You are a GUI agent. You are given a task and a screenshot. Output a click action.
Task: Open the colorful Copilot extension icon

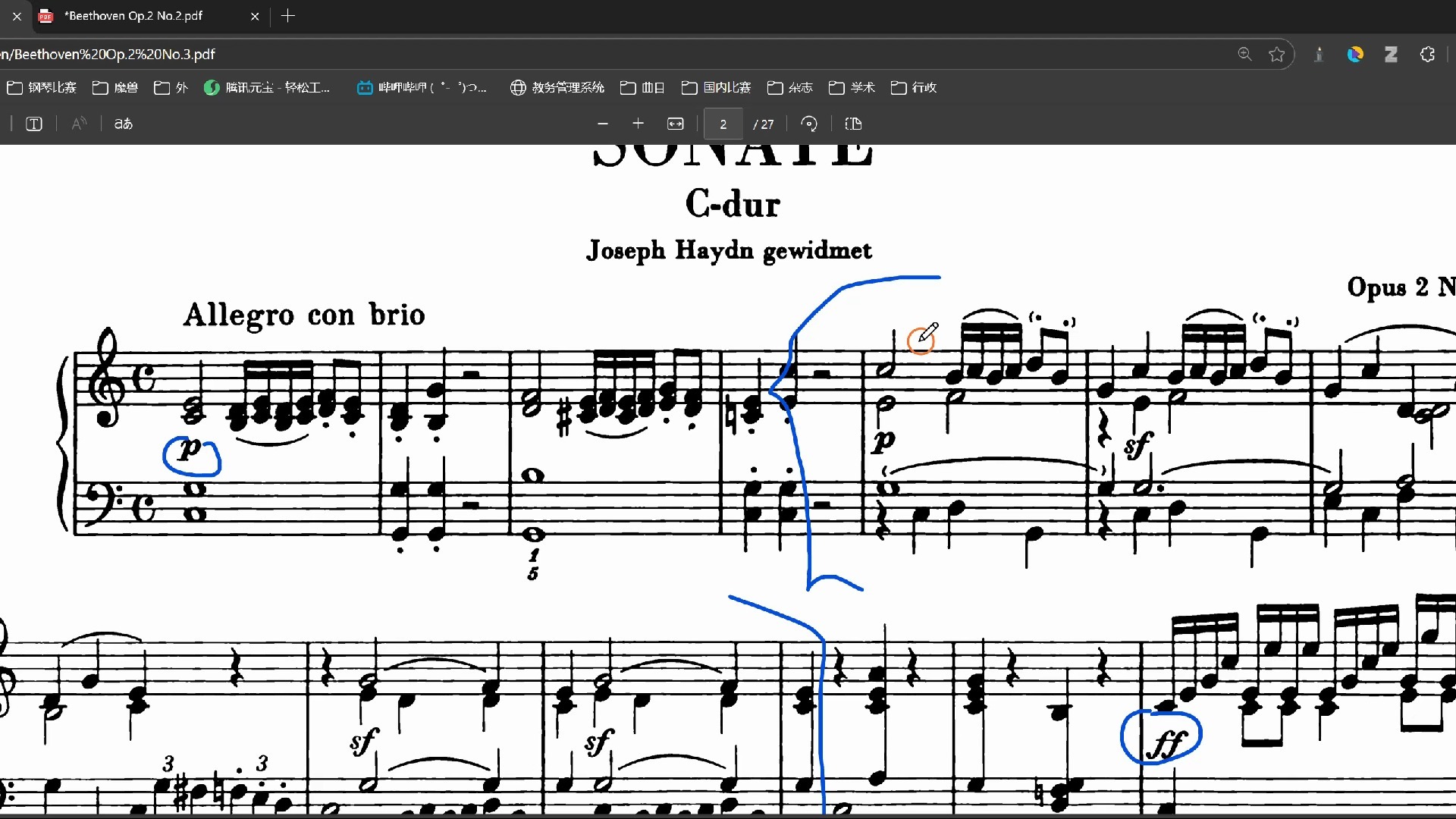point(1355,55)
